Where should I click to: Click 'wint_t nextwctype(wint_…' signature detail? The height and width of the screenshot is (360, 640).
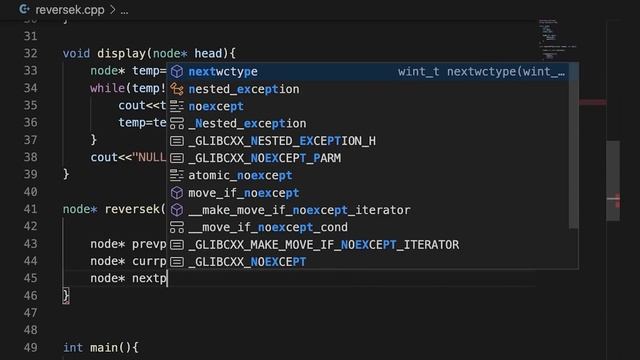click(x=482, y=71)
